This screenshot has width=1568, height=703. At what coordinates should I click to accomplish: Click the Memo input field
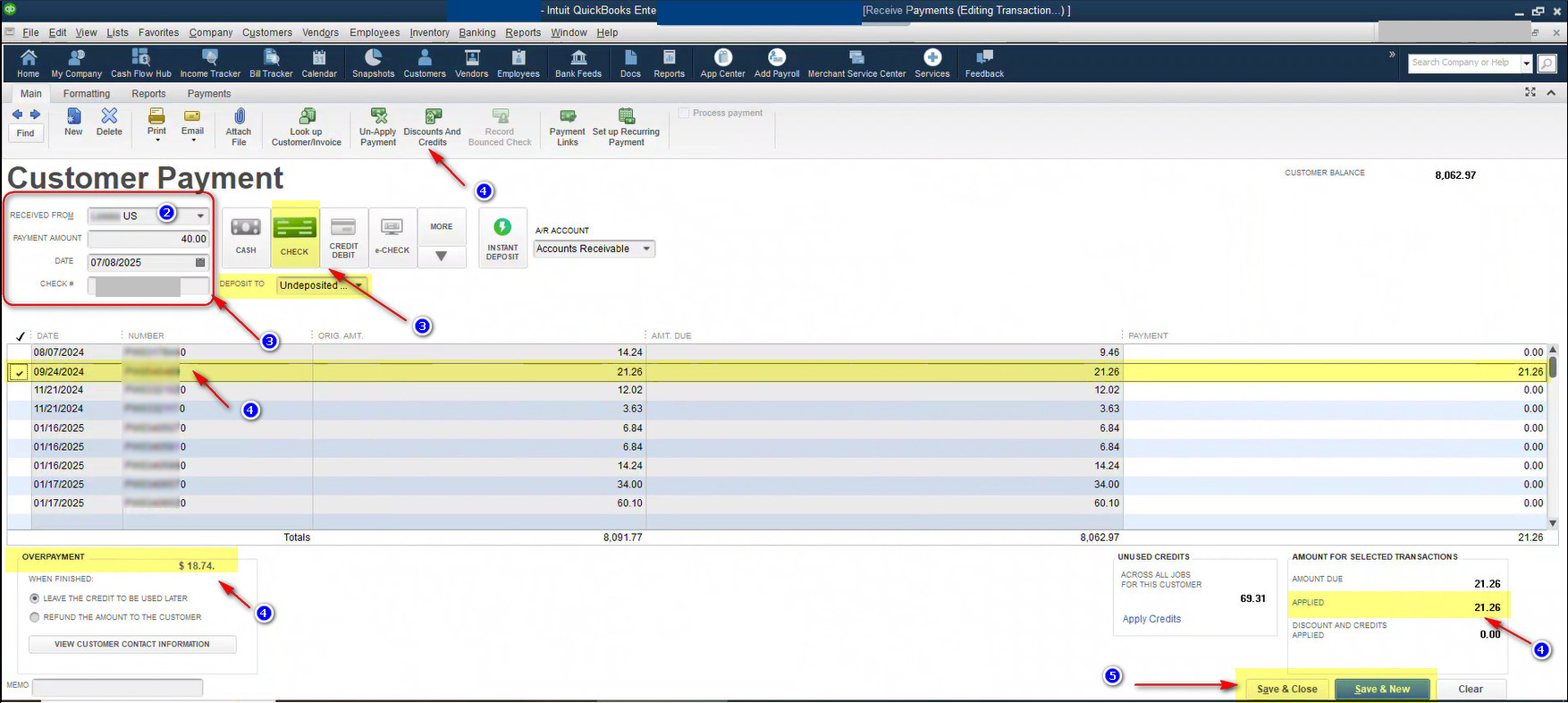coord(117,687)
